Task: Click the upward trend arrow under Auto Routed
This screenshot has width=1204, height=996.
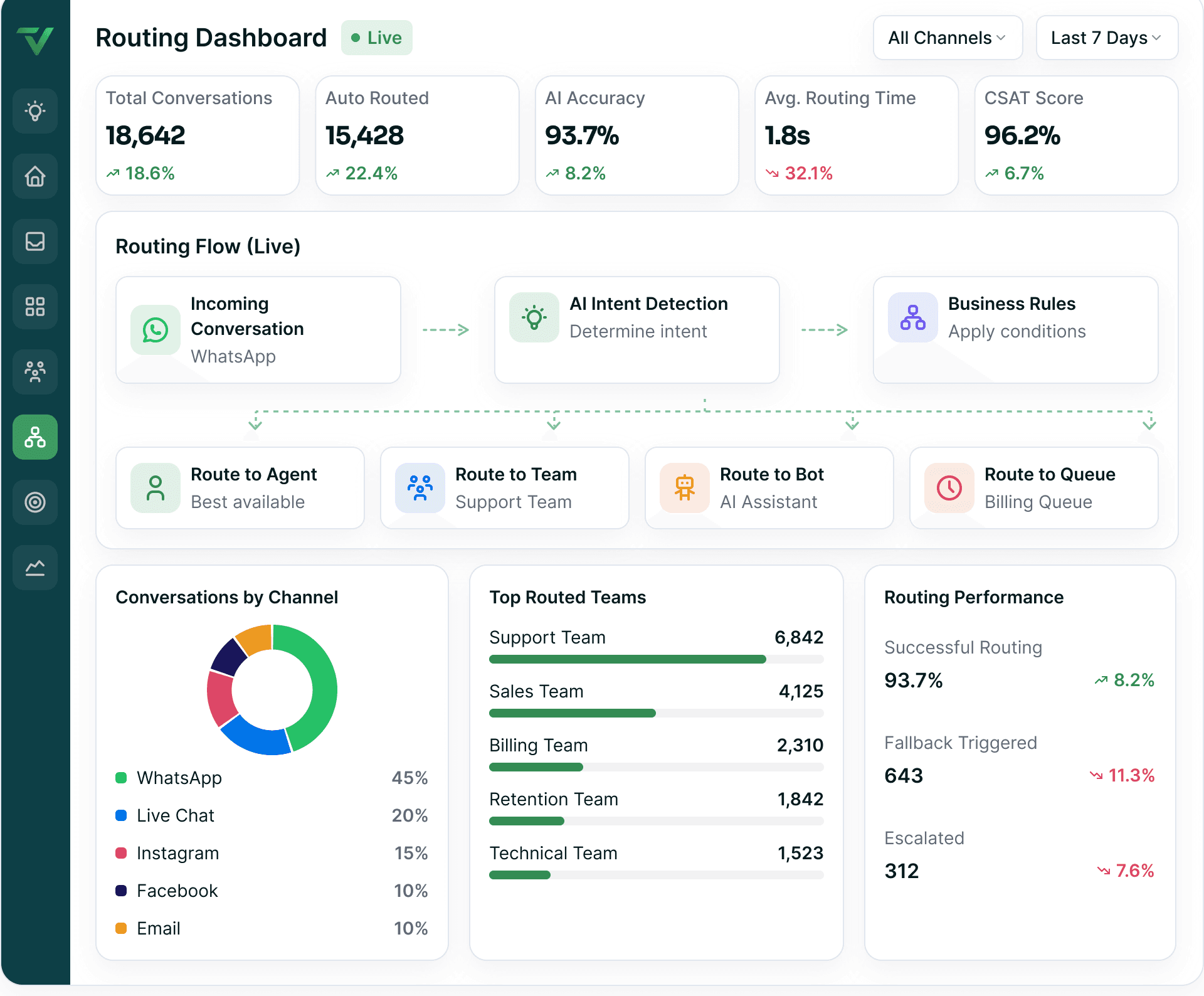Action: 332,173
